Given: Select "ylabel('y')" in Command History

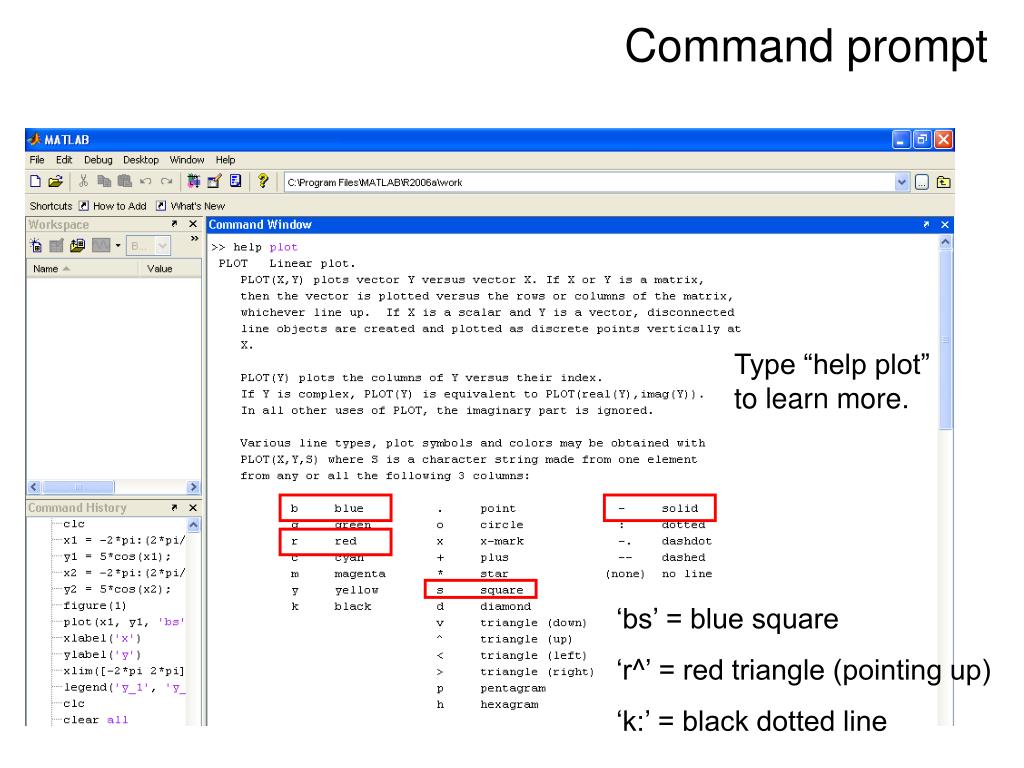Looking at the screenshot, I should click(x=102, y=654).
